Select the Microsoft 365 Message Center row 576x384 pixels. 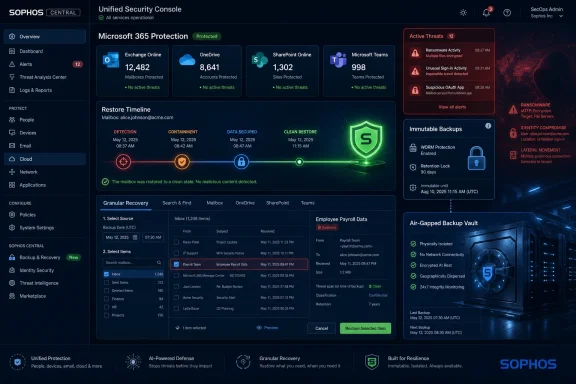coord(239,275)
